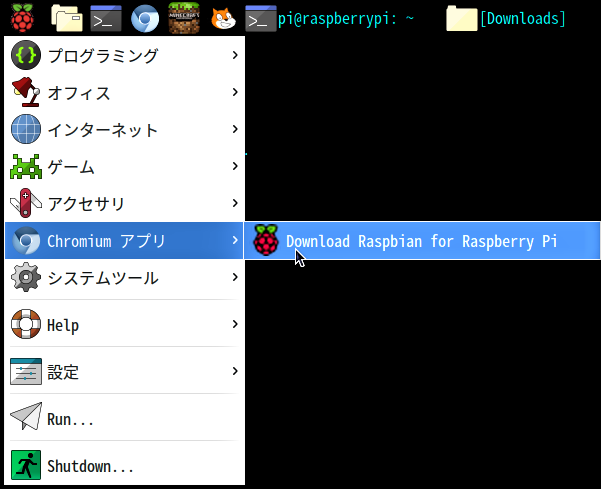
Task: Start Minecraft Pi from the panel
Action: click(184, 18)
